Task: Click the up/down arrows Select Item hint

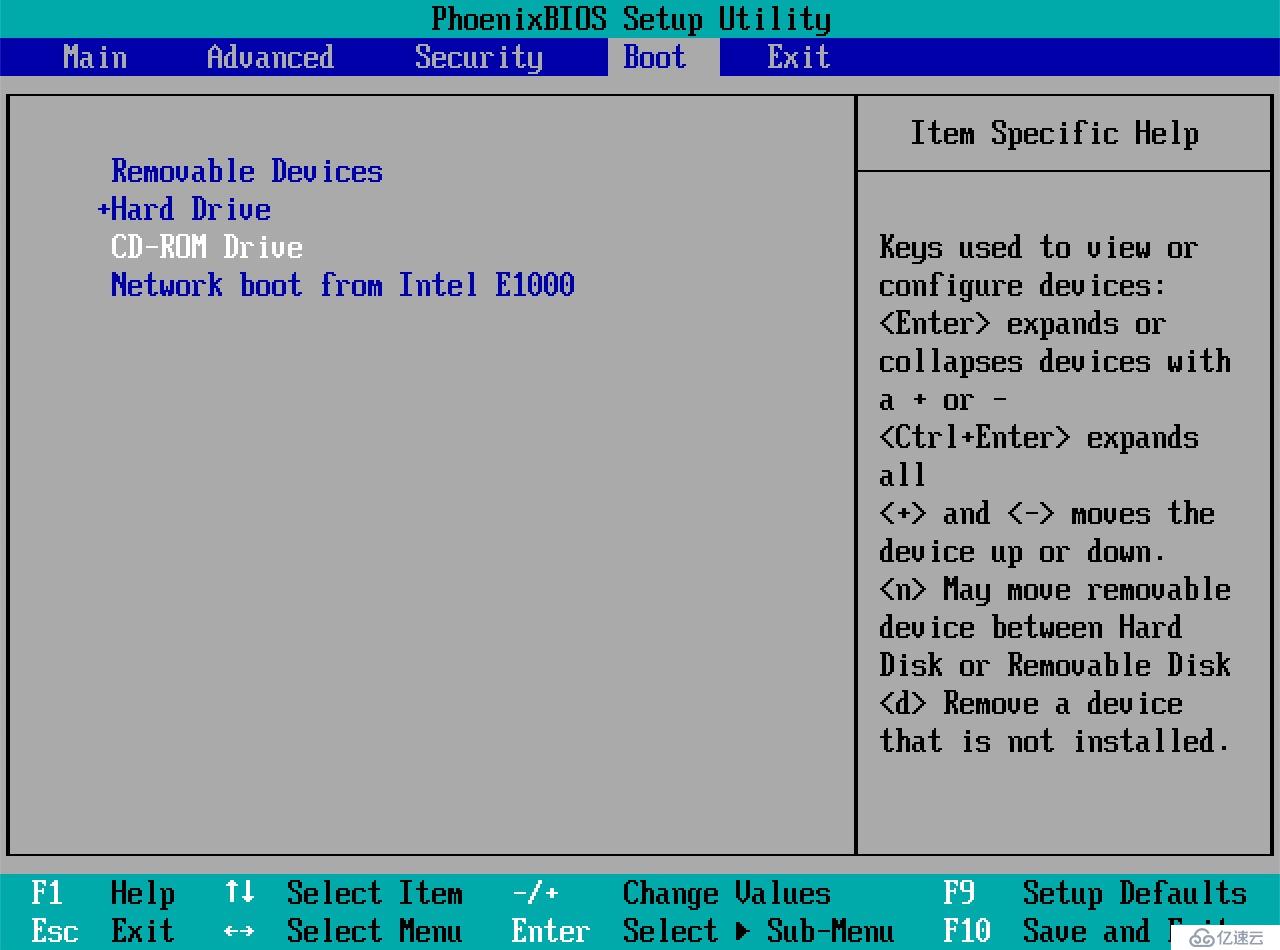Action: coord(343,893)
